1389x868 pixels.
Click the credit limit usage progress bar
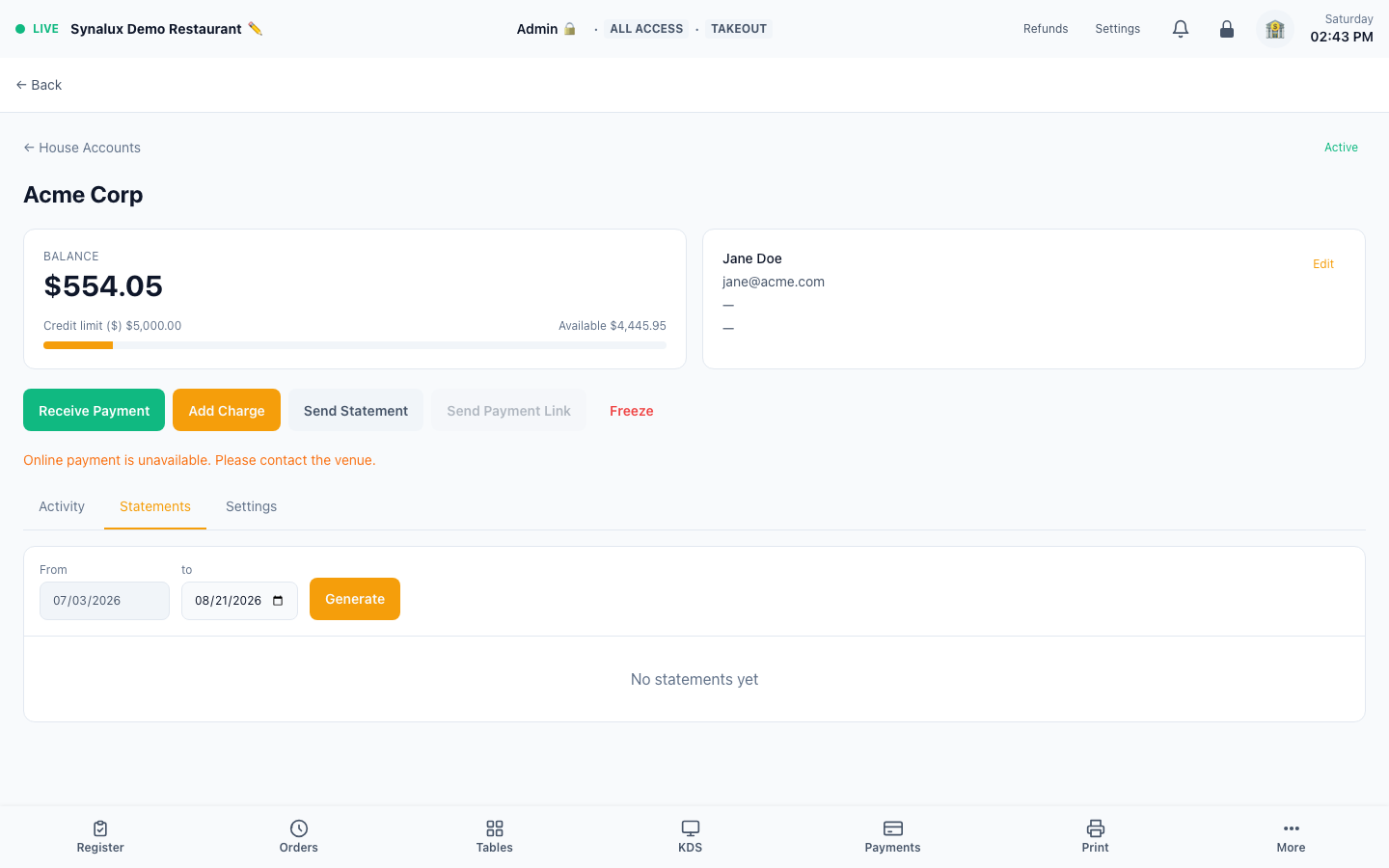pyautogui.click(x=355, y=345)
